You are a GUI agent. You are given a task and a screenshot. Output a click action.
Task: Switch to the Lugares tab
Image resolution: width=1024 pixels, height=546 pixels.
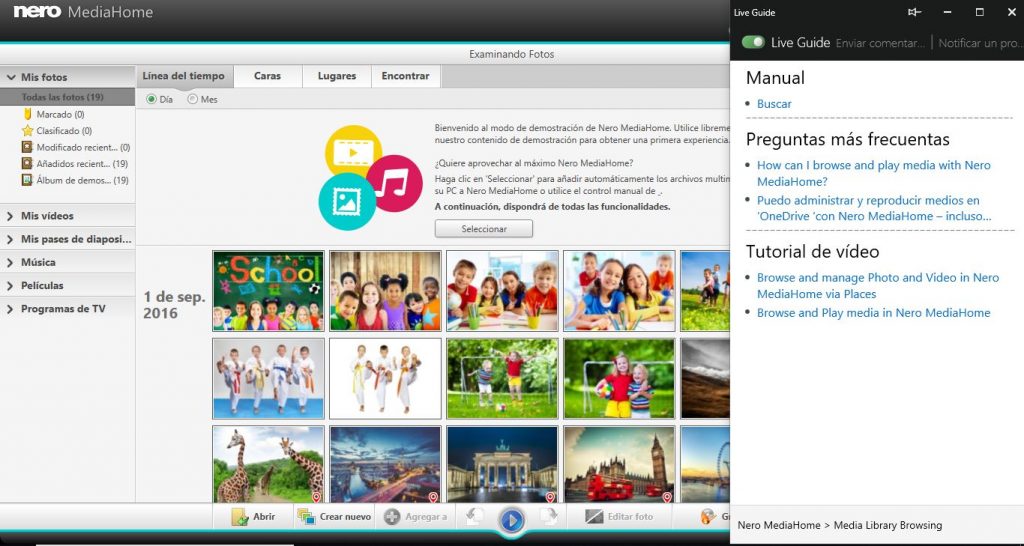click(337, 76)
